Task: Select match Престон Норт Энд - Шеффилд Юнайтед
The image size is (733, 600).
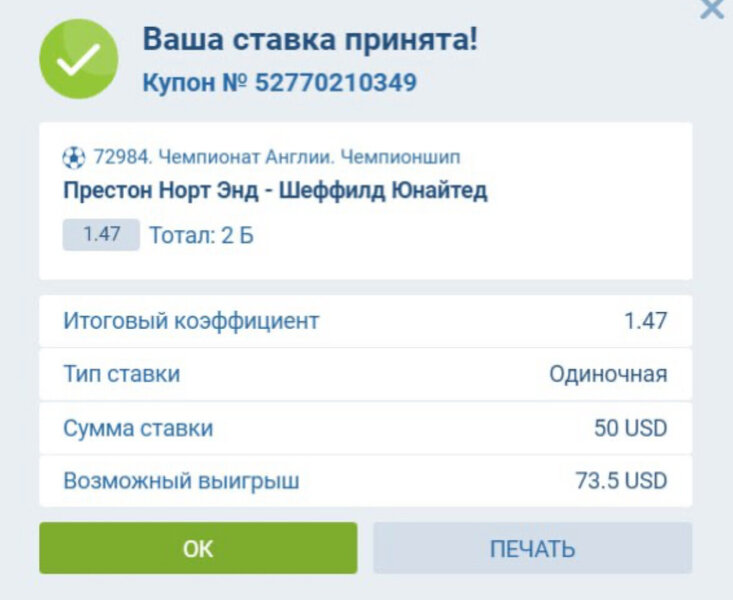Action: (275, 190)
